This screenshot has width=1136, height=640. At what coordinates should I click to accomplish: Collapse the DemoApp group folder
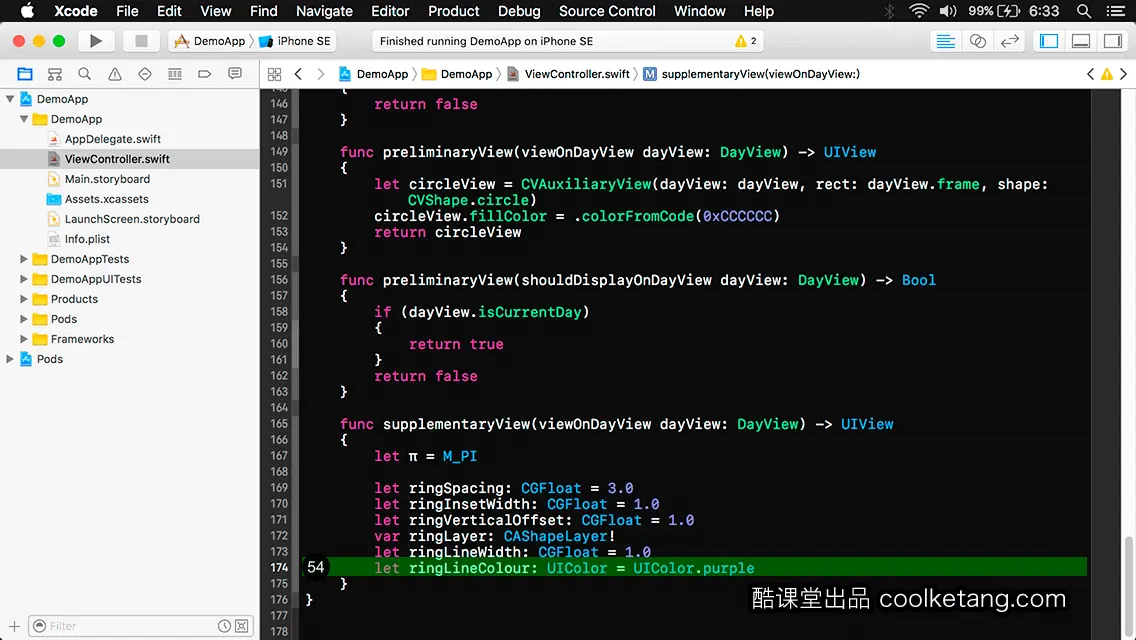pos(24,119)
